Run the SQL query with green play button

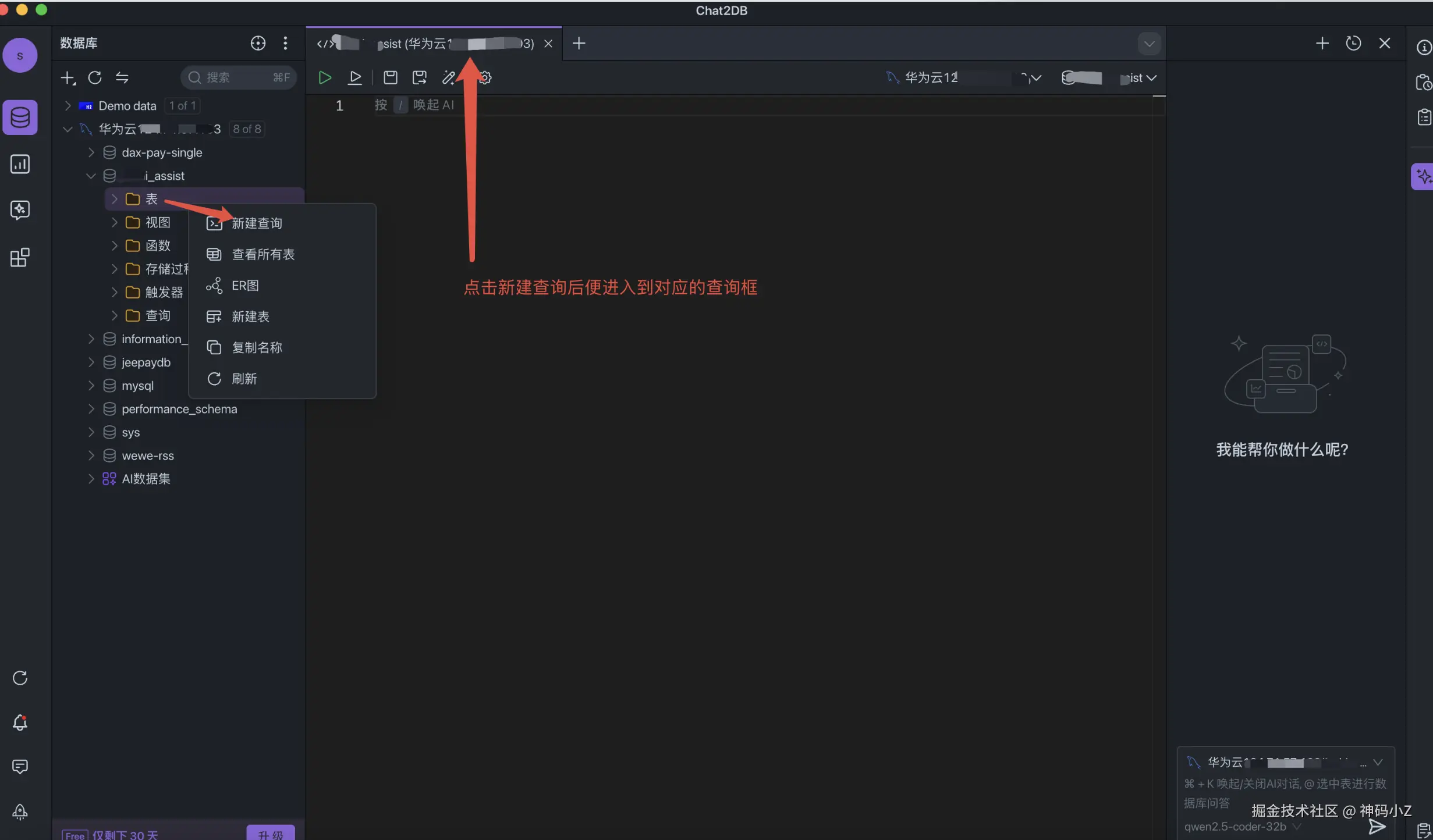click(325, 77)
